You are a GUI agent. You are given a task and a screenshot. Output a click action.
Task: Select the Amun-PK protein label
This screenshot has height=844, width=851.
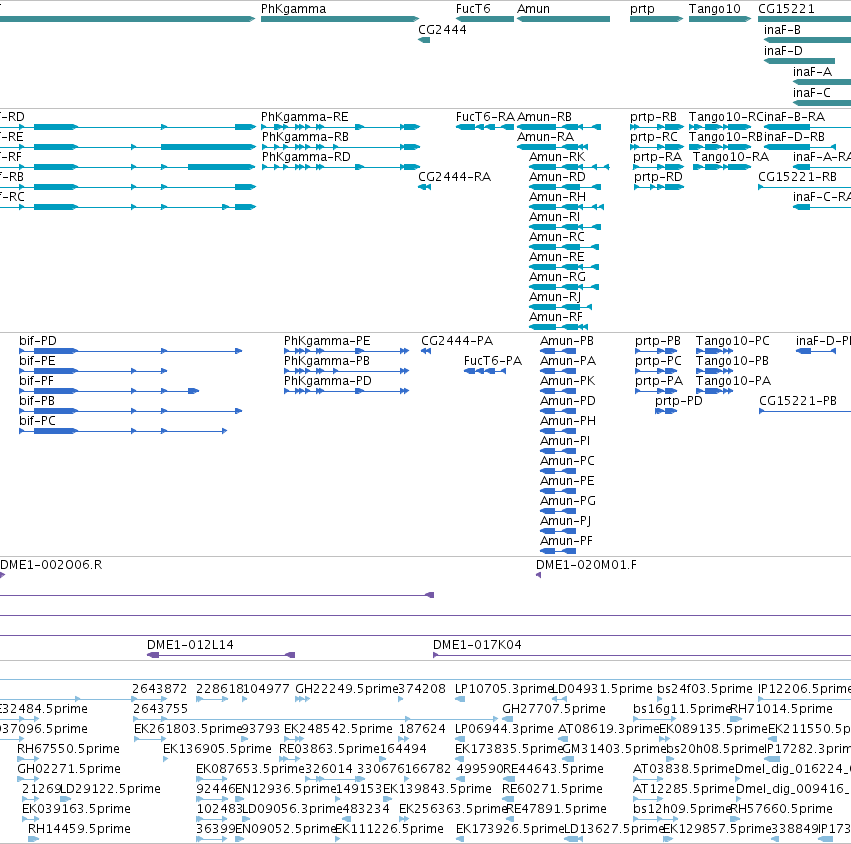pos(567,381)
